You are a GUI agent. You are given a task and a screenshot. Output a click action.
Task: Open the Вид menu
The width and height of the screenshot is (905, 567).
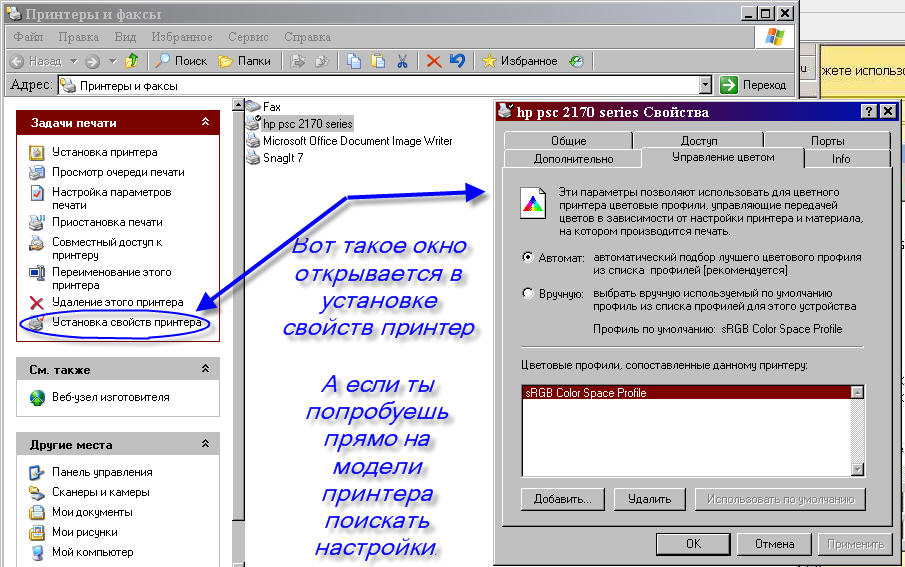[125, 37]
